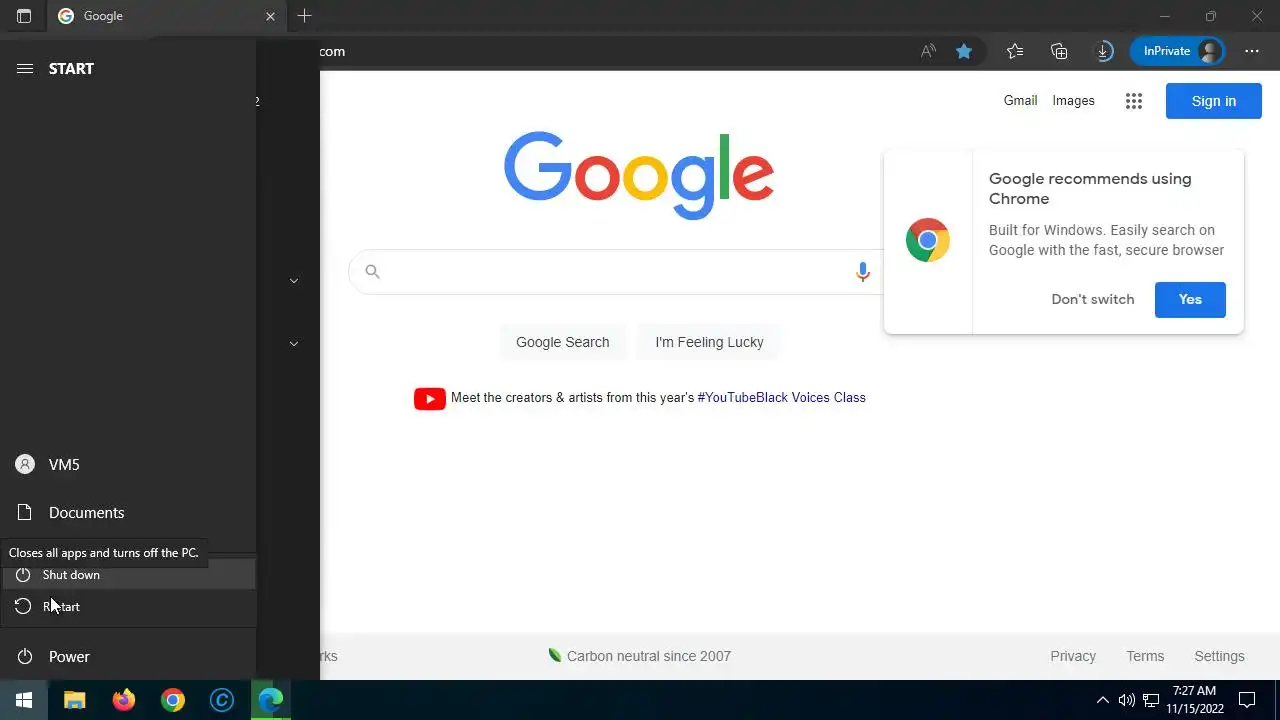1280x720 pixels.
Task: Switch to Microsoft Edge taskbar icon
Action: pyautogui.click(x=271, y=700)
